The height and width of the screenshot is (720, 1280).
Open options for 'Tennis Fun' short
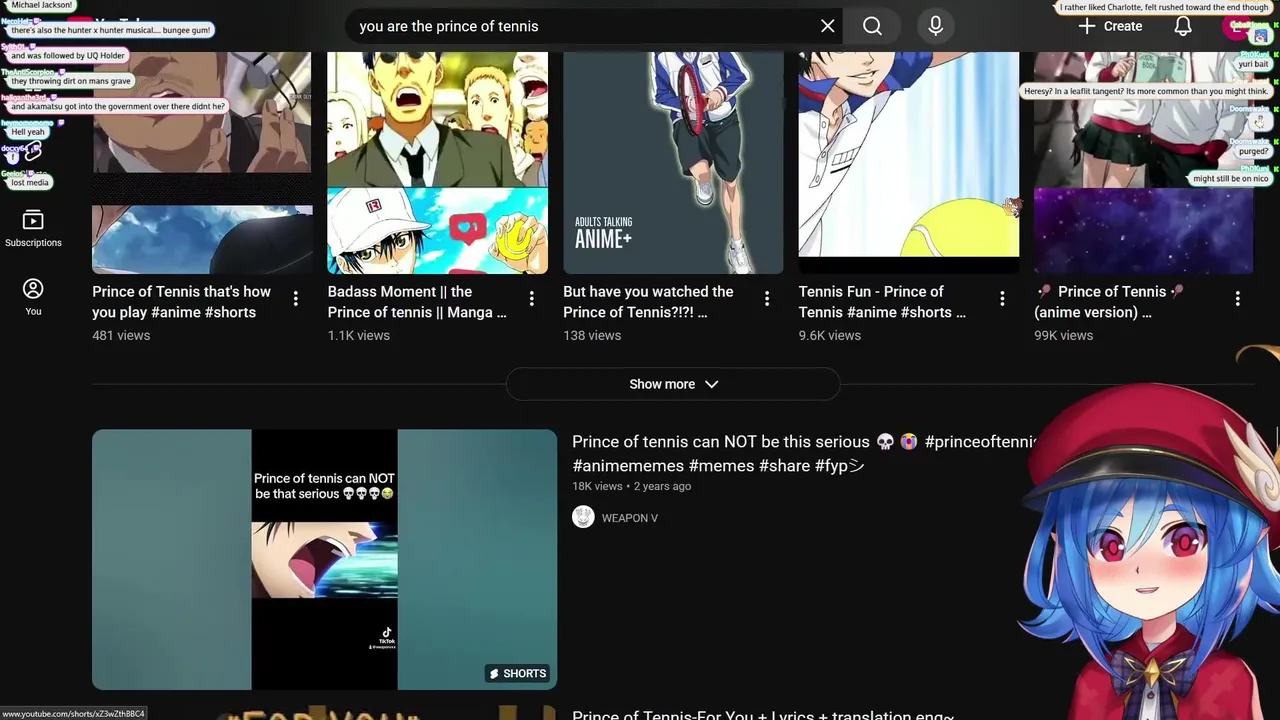tap(1002, 298)
